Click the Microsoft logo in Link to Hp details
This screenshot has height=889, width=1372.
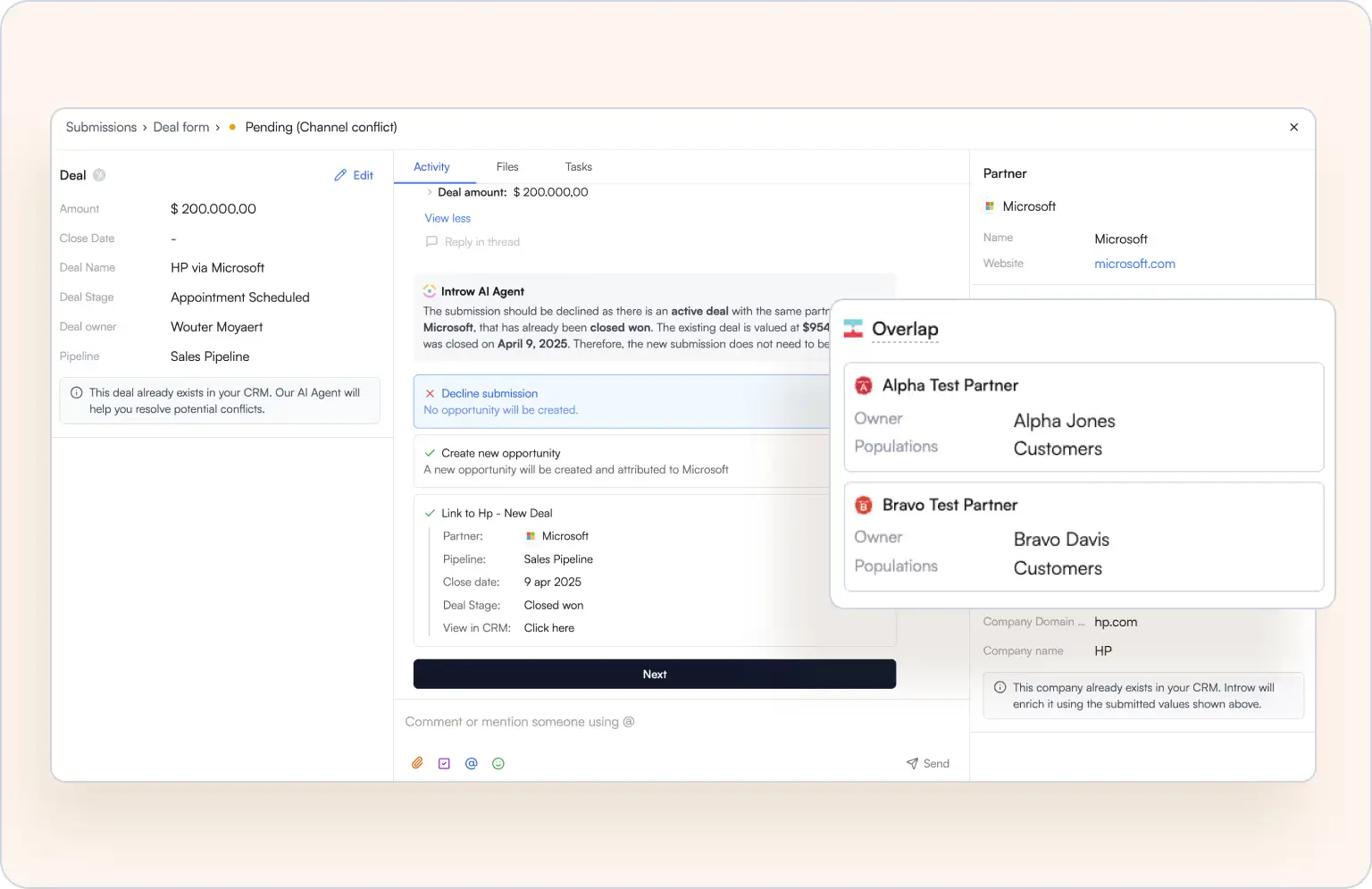pyautogui.click(x=531, y=536)
